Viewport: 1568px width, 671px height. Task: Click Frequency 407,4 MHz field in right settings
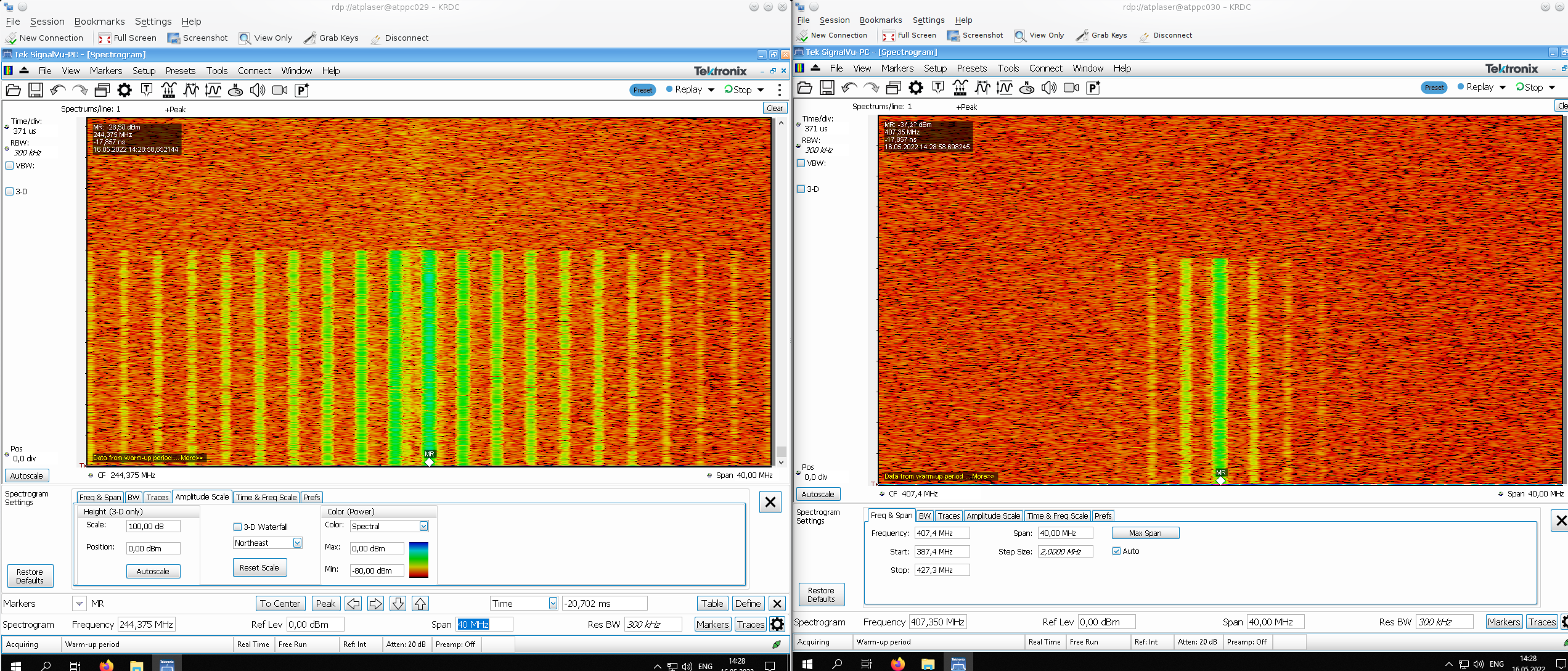(x=942, y=533)
